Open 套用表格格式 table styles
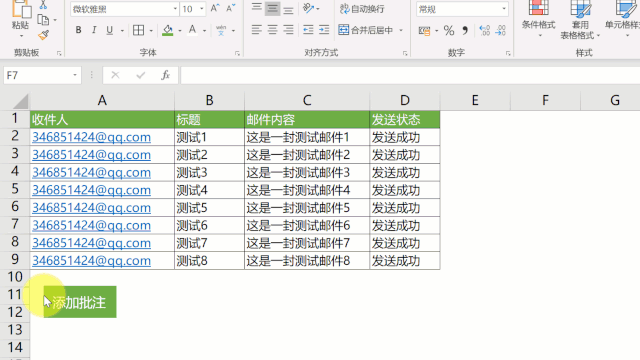The width and height of the screenshot is (640, 360). click(x=580, y=19)
